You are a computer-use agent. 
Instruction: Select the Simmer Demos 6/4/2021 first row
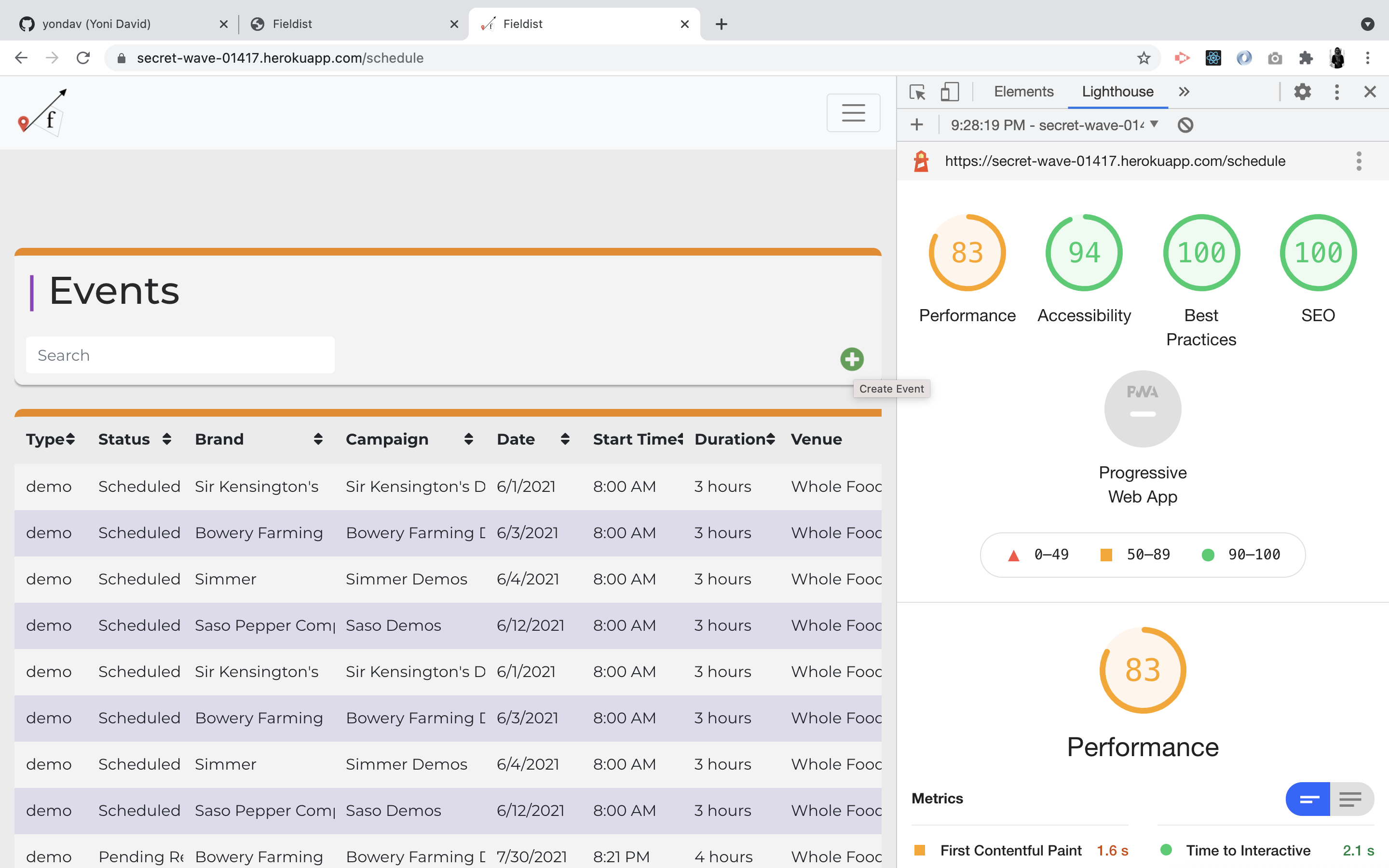(448, 579)
